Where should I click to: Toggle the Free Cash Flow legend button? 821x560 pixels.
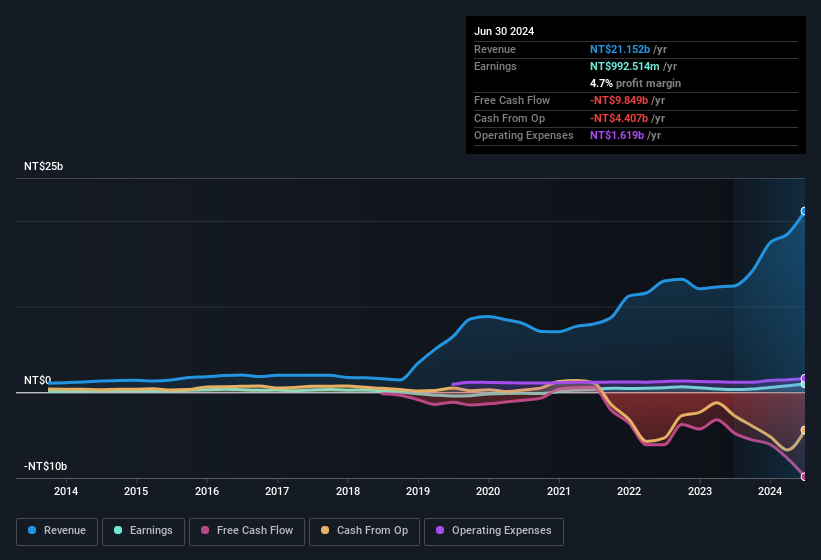click(x=247, y=531)
